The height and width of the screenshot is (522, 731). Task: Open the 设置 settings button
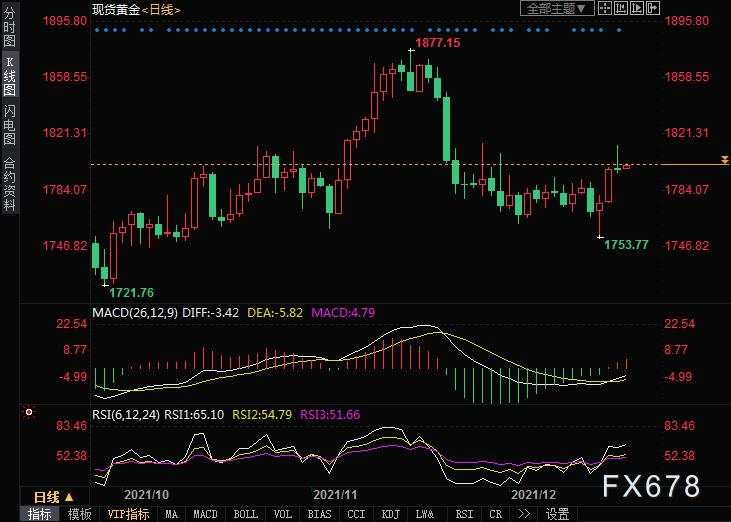pyautogui.click(x=557, y=514)
